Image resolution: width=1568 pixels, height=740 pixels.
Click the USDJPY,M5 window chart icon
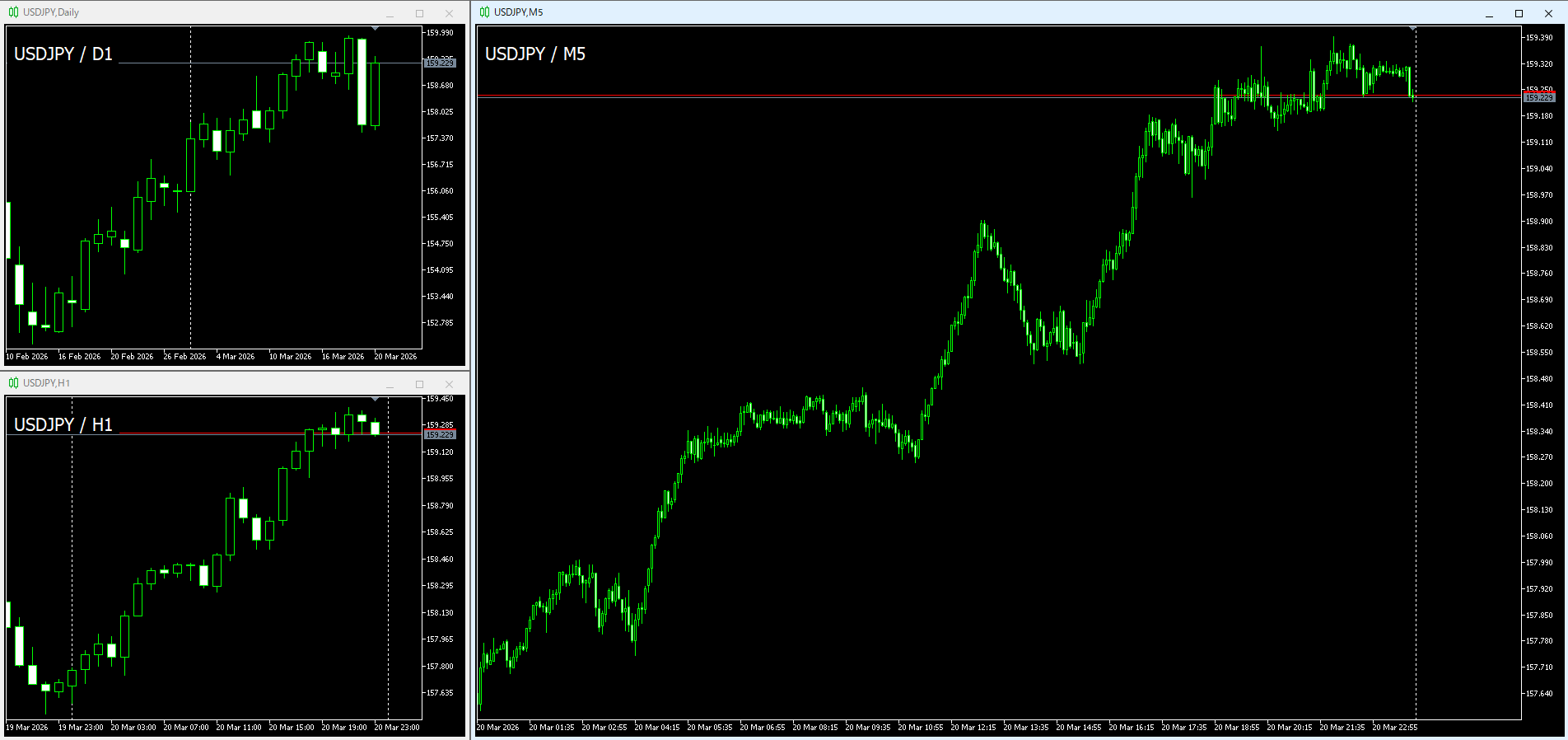[484, 12]
